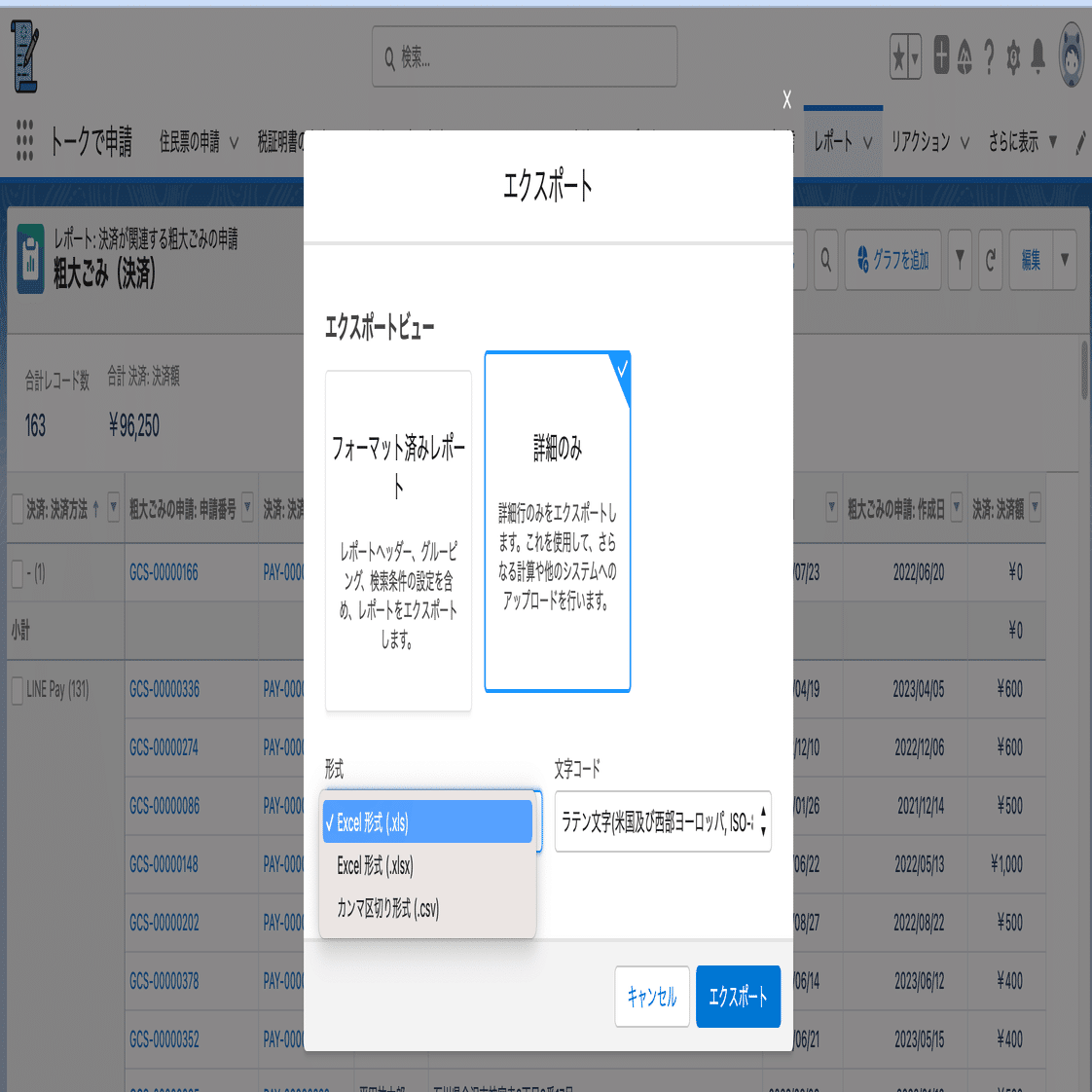Click the report type icon beside 粗大ごみ (決済)
Image resolution: width=1092 pixels, height=1092 pixels.
pyautogui.click(x=30, y=259)
